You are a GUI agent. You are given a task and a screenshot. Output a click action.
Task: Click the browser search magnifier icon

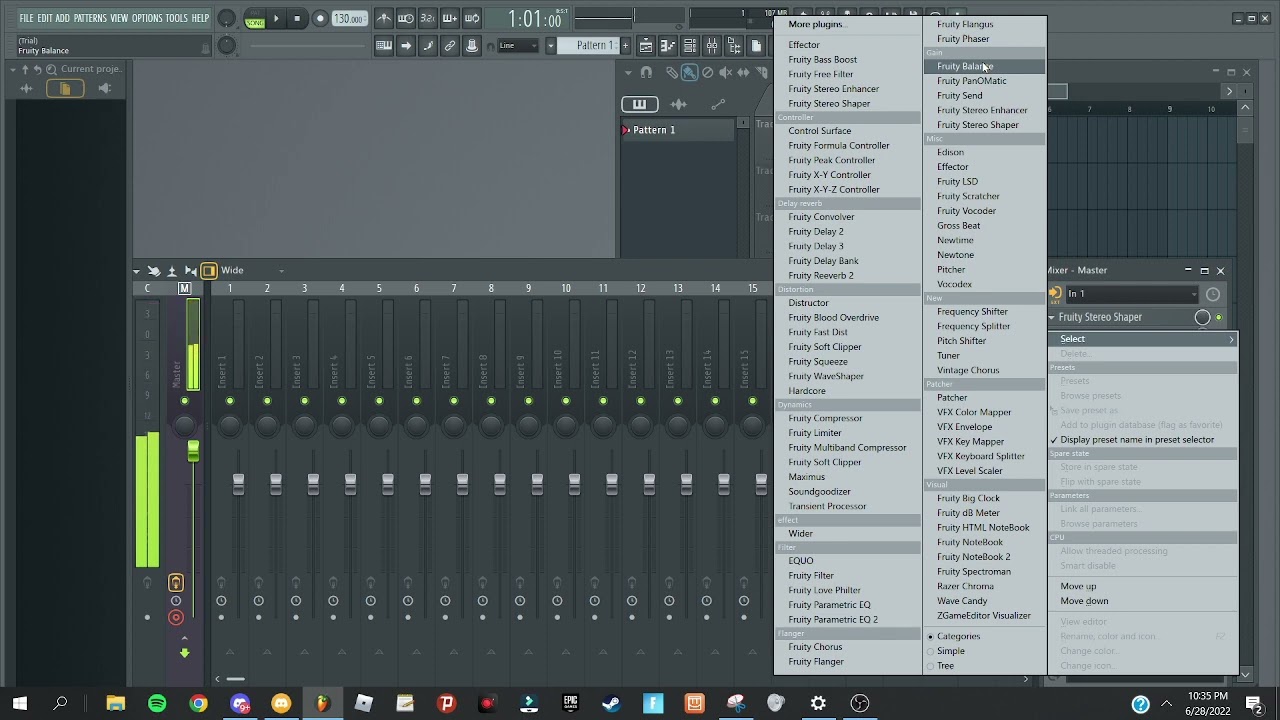pyautogui.click(x=50, y=69)
